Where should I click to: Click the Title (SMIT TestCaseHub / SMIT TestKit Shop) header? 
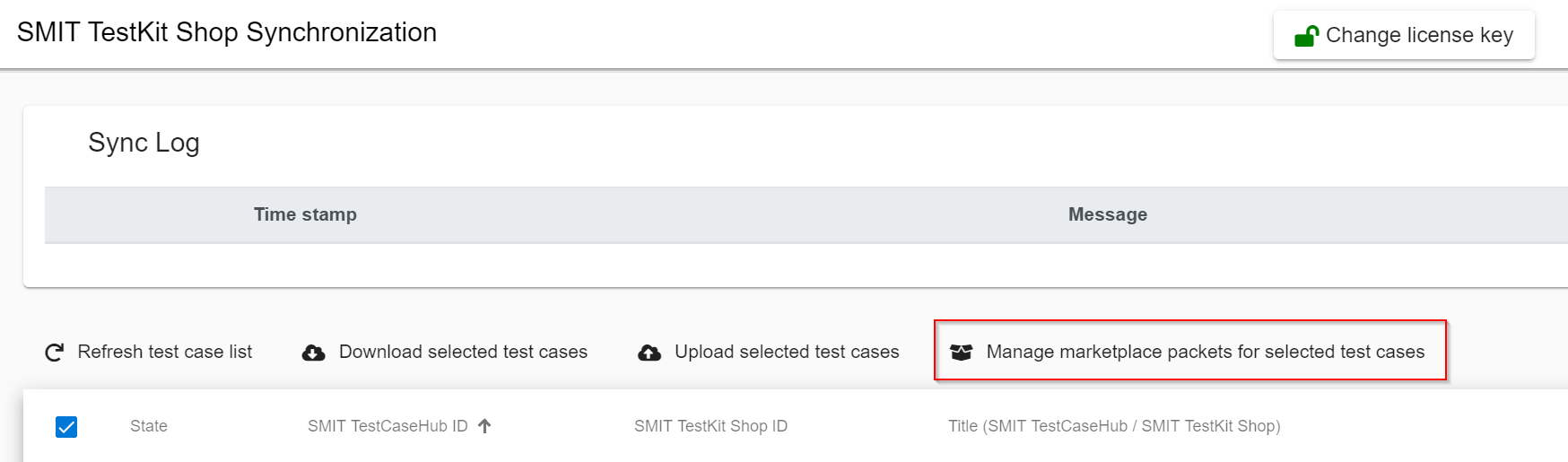pos(1114,426)
